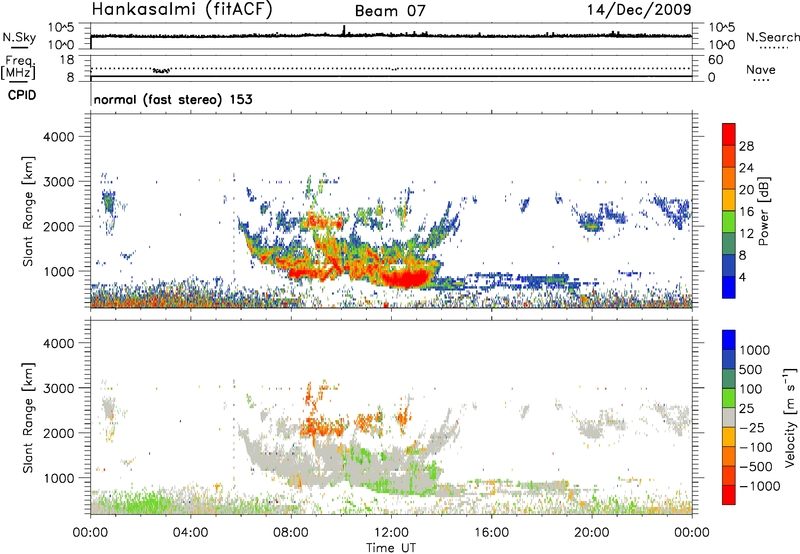The height and width of the screenshot is (554, 800).
Task: Pick the red bottom segment of velocity color bar
Action: [x=729, y=495]
